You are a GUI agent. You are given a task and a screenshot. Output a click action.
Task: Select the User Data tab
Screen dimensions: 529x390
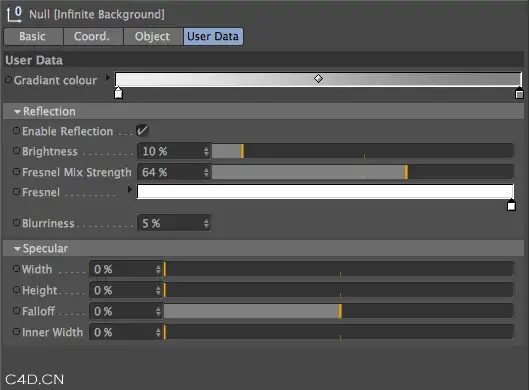[x=213, y=36]
